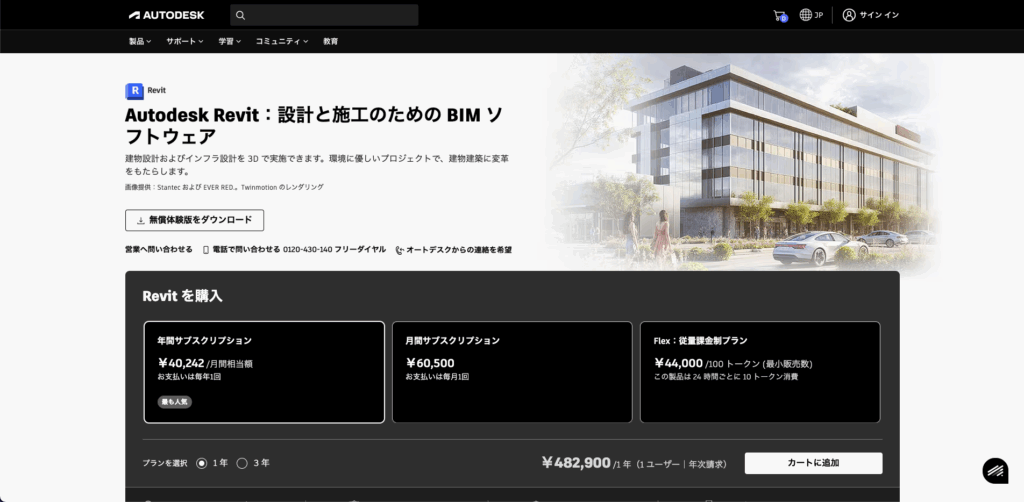
Task: Choose the 月間サブスクリプション plan card
Action: (x=512, y=372)
